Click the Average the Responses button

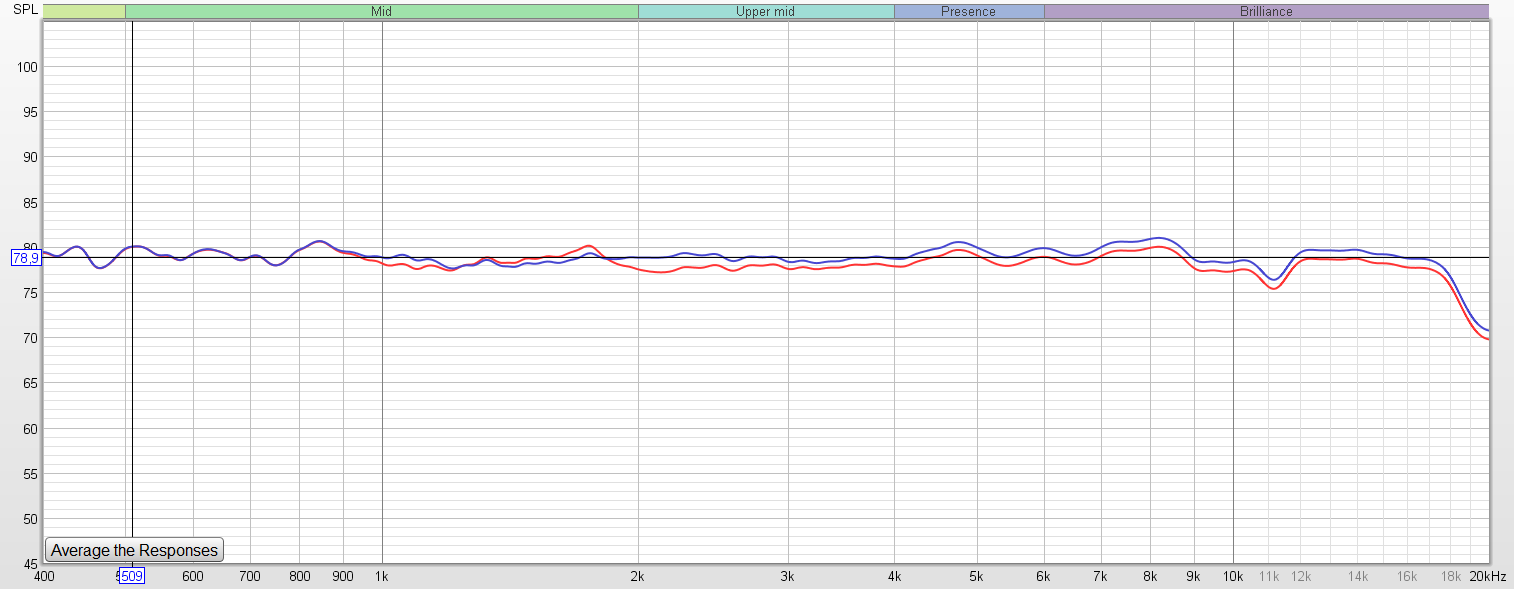(134, 550)
